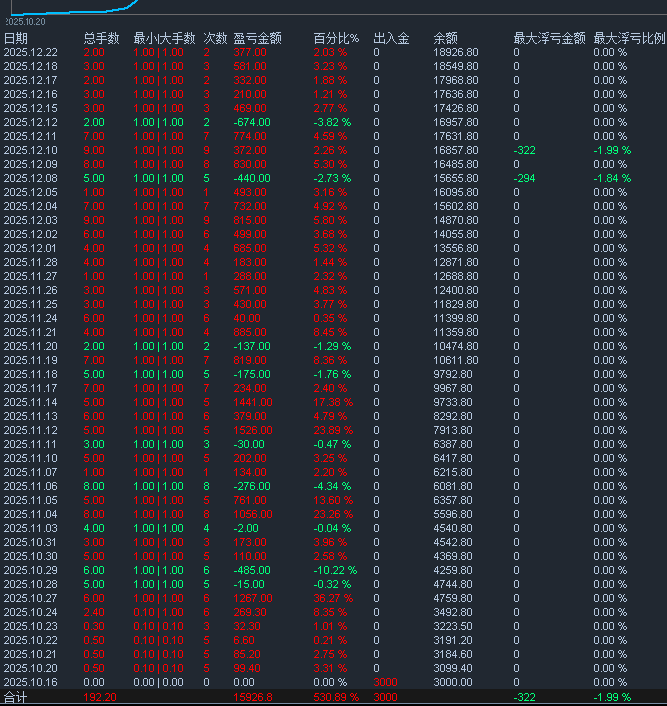Click the 出入金 column header
The width and height of the screenshot is (667, 706).
point(391,38)
